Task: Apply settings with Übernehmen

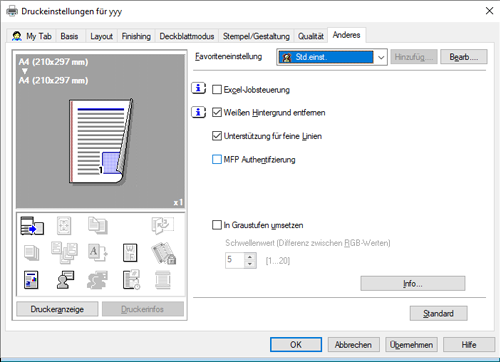Action: point(411,344)
